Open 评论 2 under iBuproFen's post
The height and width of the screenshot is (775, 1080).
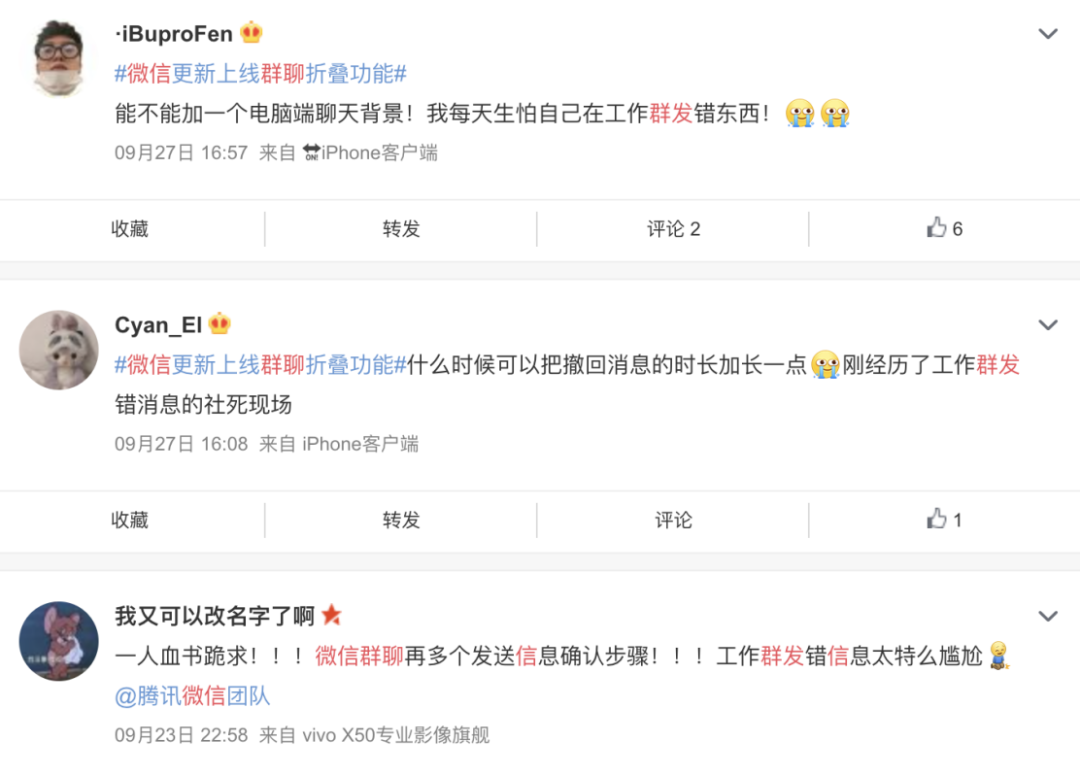click(674, 229)
